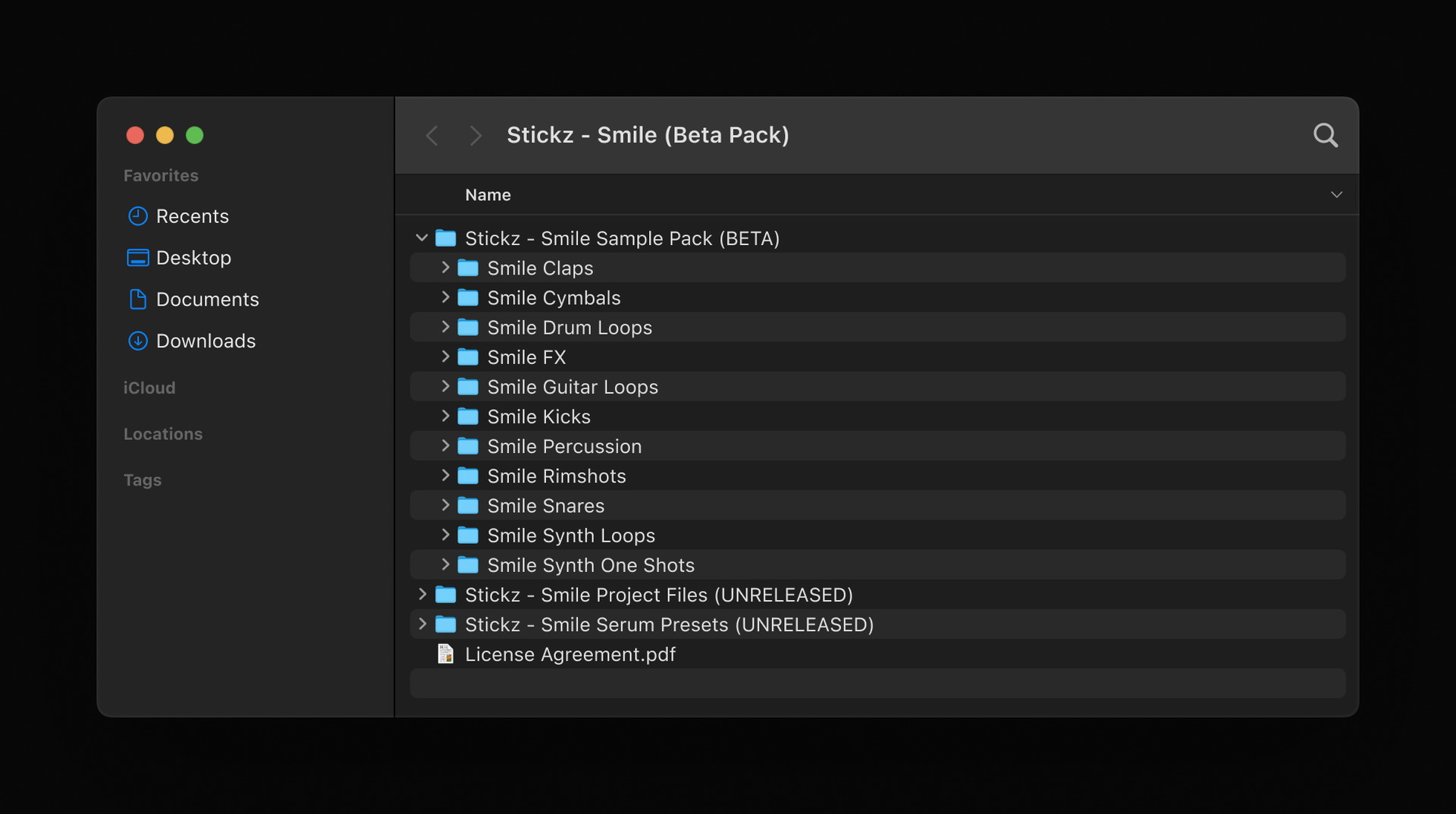
Task: Select the "Smile Snares" row text
Action: pyautogui.click(x=545, y=505)
